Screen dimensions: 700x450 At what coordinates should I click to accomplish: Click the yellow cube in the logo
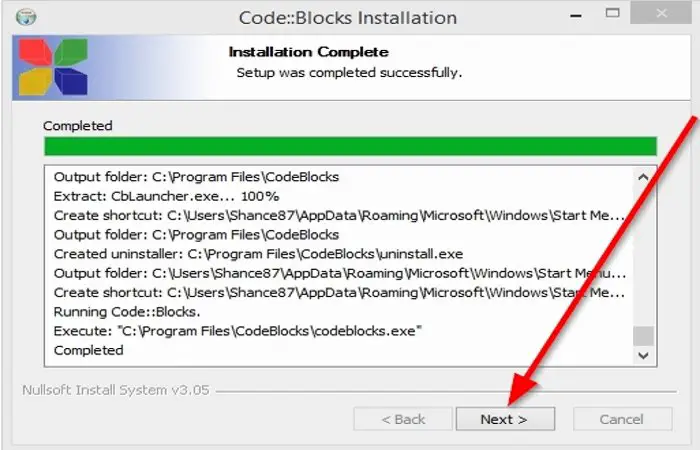[x=36, y=82]
